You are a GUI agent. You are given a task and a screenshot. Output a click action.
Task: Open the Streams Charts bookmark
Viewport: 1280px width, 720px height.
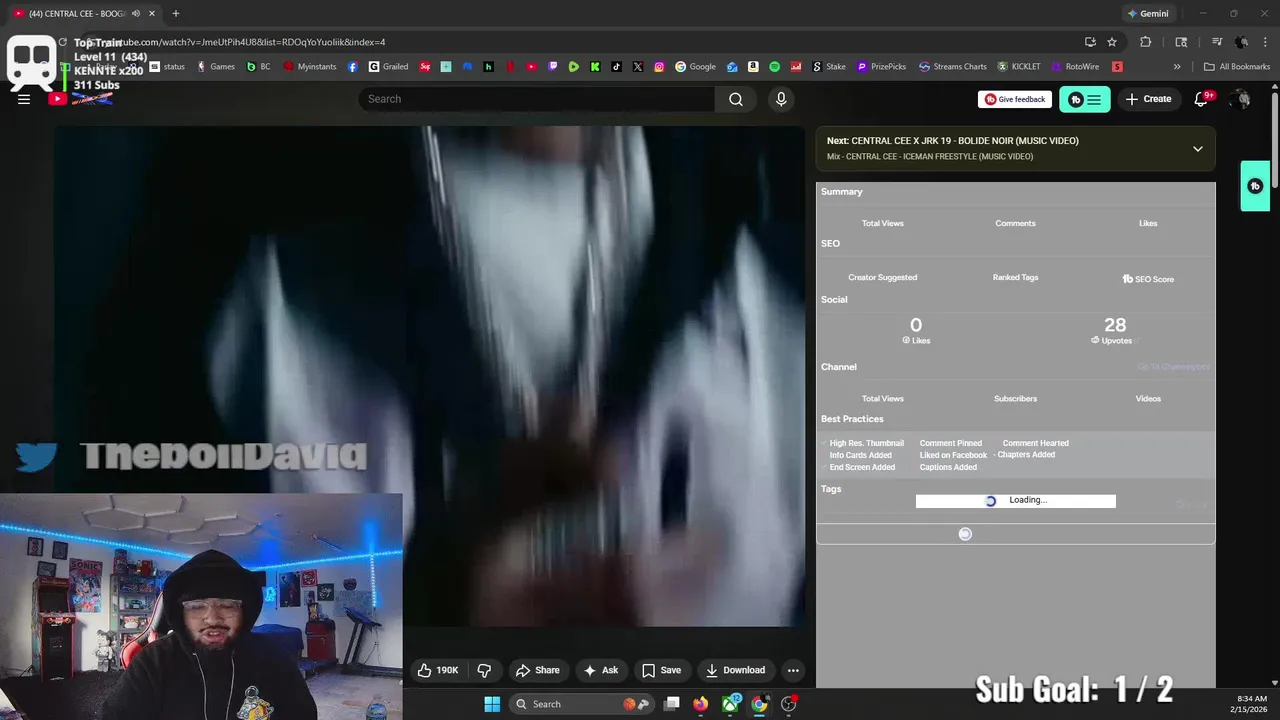(x=952, y=67)
